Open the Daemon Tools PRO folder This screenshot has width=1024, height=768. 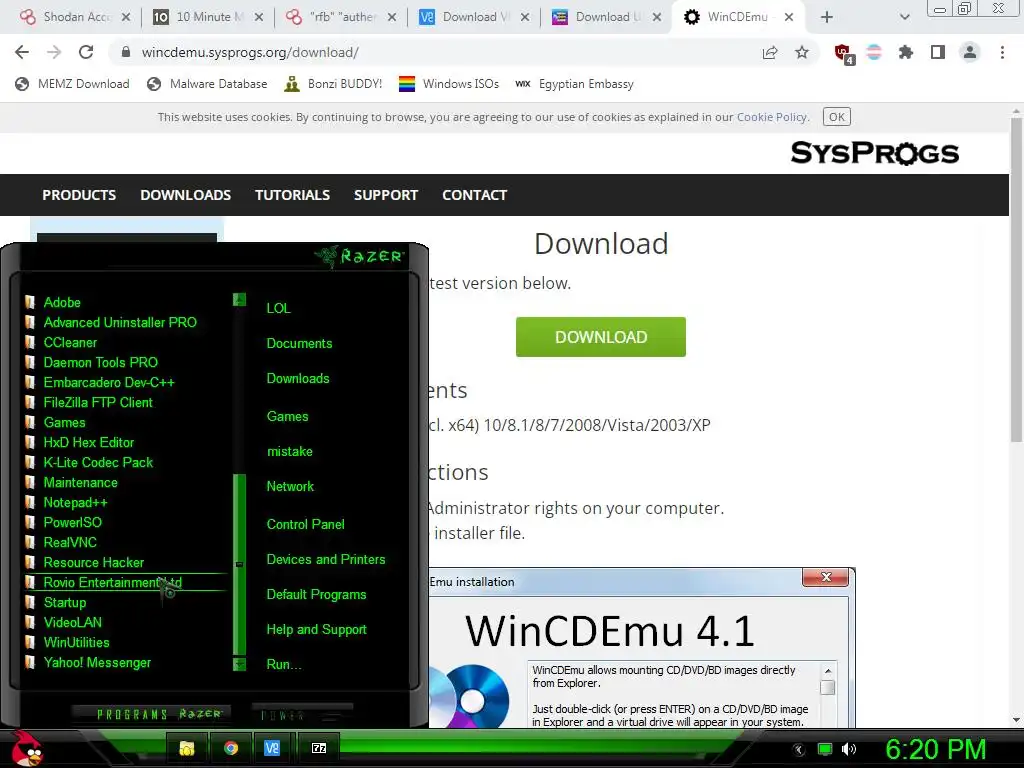point(100,362)
